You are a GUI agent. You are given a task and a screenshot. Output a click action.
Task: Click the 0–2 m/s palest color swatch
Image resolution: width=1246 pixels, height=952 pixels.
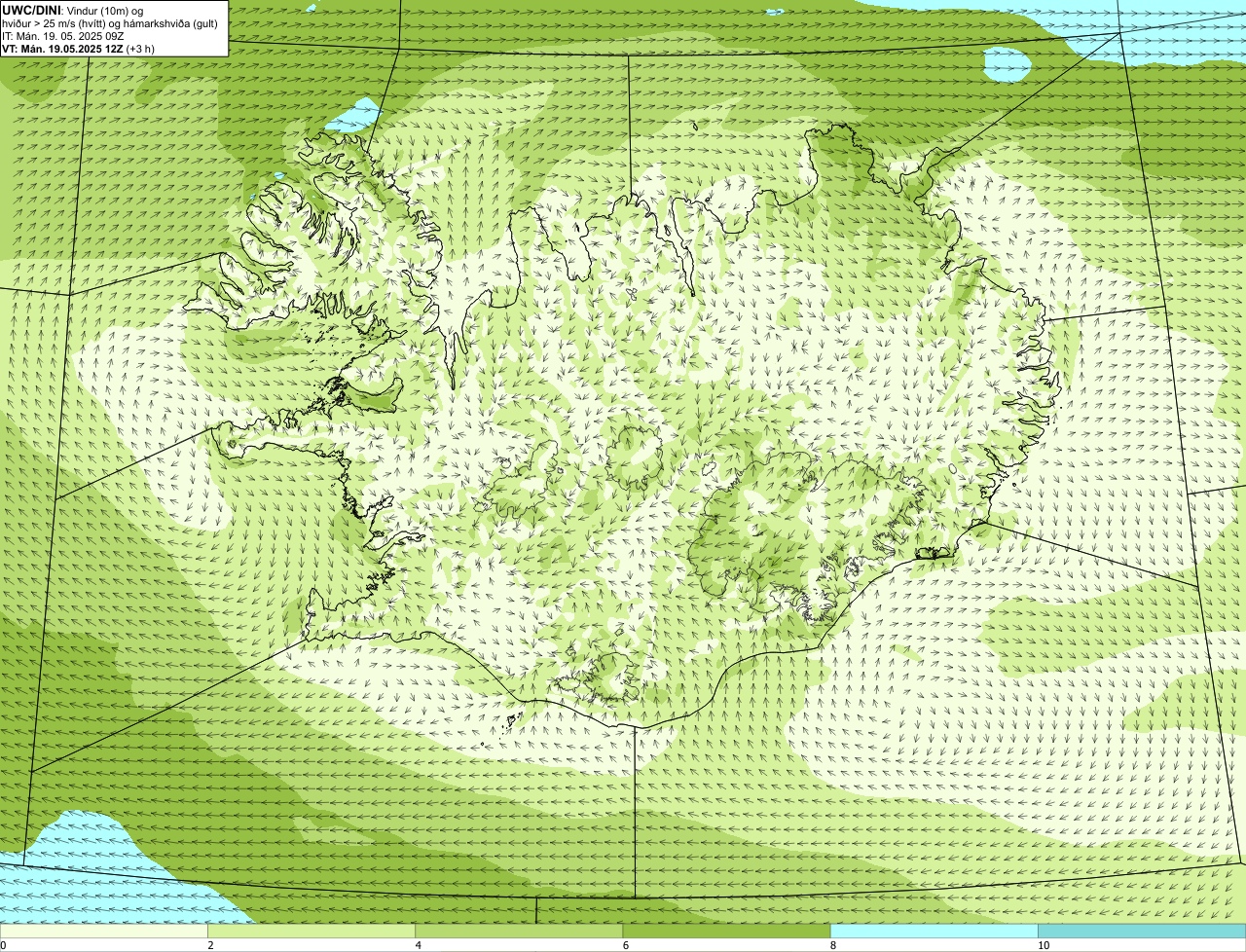[103, 932]
